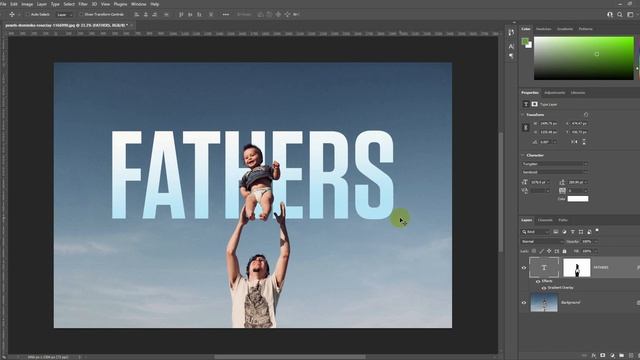Toggle Show Transform Controls checkbox
The width and height of the screenshot is (640, 360).
pyautogui.click(x=81, y=14)
